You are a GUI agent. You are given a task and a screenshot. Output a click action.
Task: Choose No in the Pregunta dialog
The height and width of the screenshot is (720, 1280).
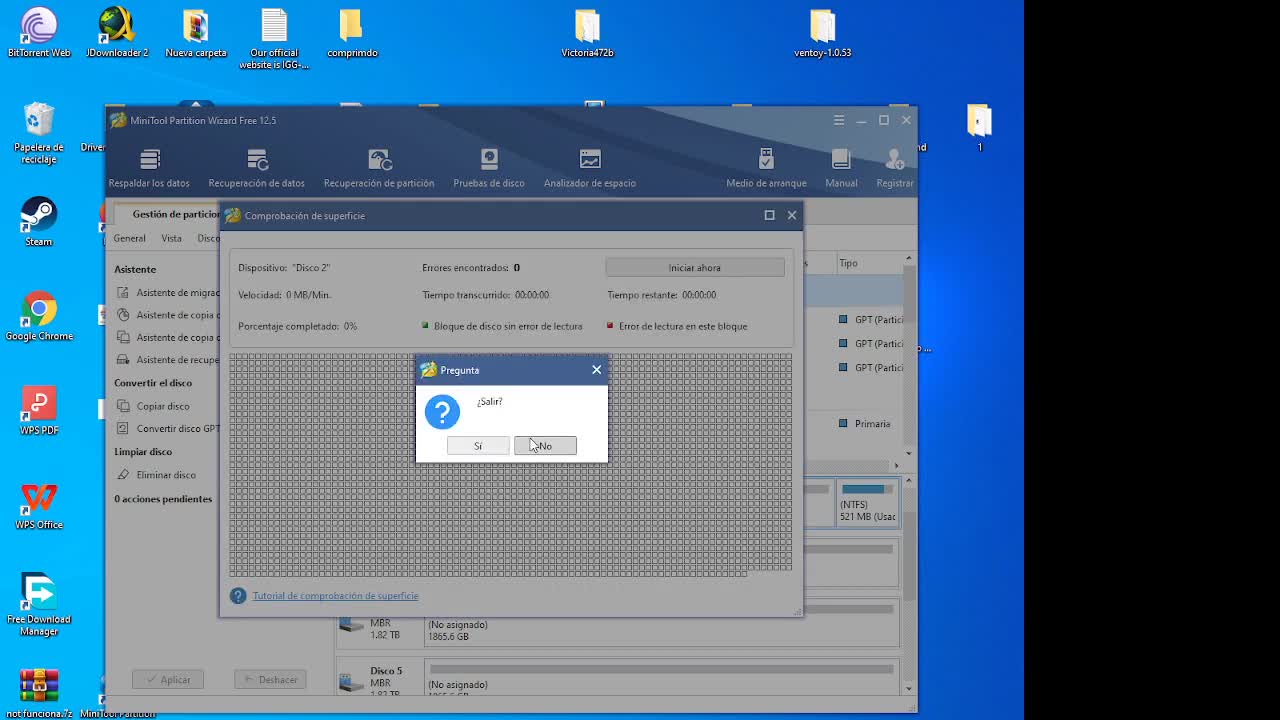(545, 446)
